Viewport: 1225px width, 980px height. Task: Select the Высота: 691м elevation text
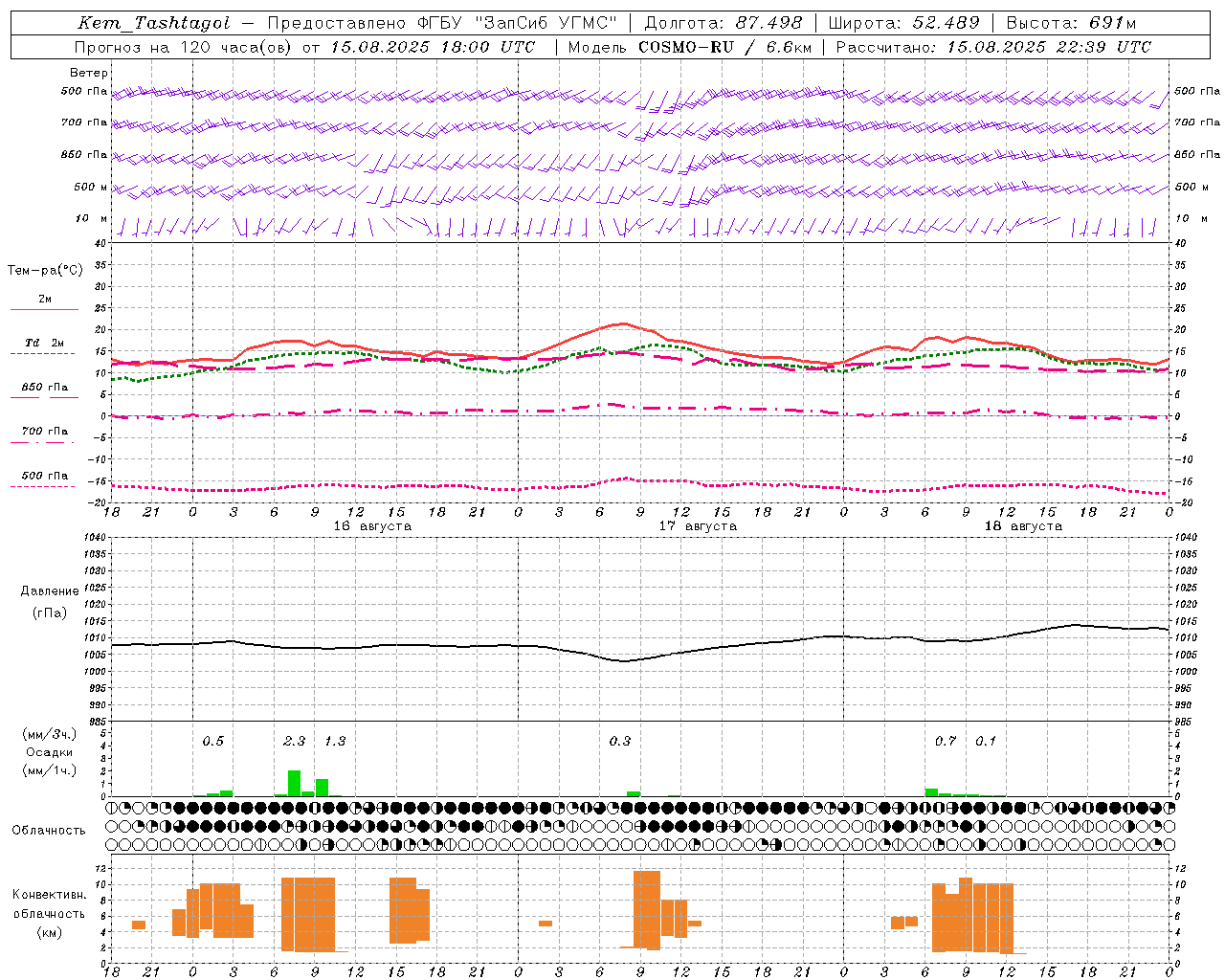click(x=1072, y=23)
